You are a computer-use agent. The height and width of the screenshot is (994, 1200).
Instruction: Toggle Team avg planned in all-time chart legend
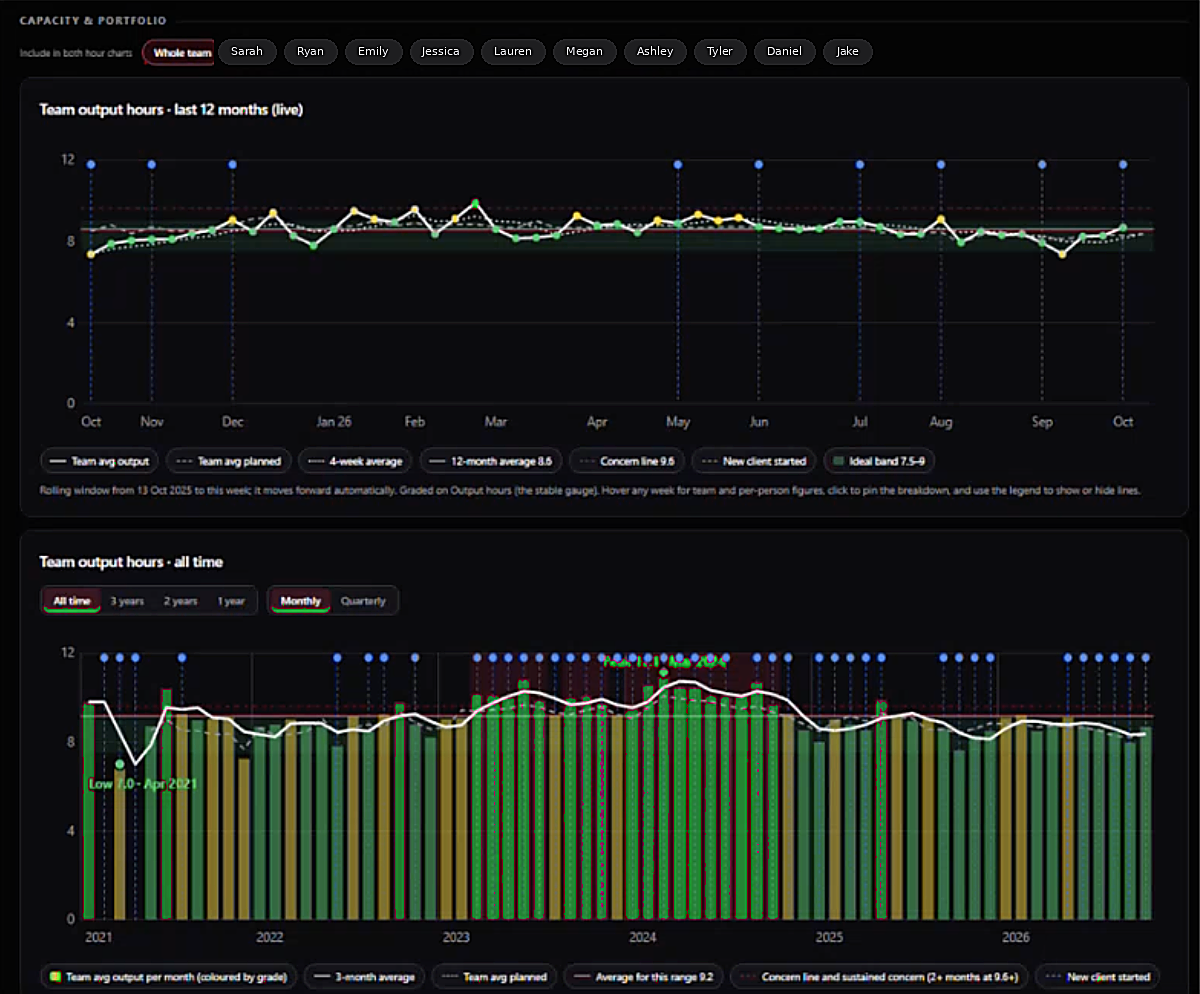point(494,976)
